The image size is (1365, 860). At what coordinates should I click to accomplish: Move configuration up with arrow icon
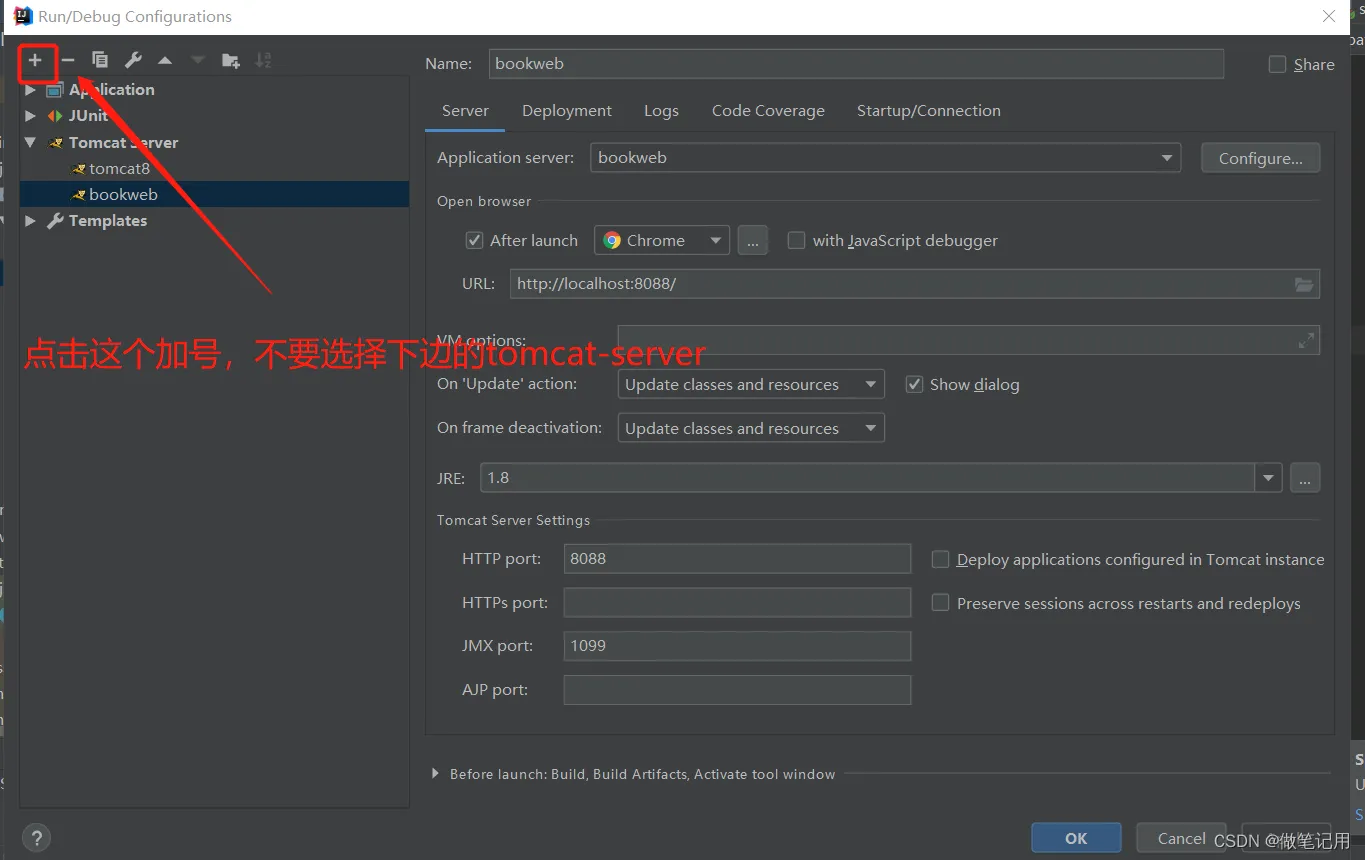pos(165,61)
